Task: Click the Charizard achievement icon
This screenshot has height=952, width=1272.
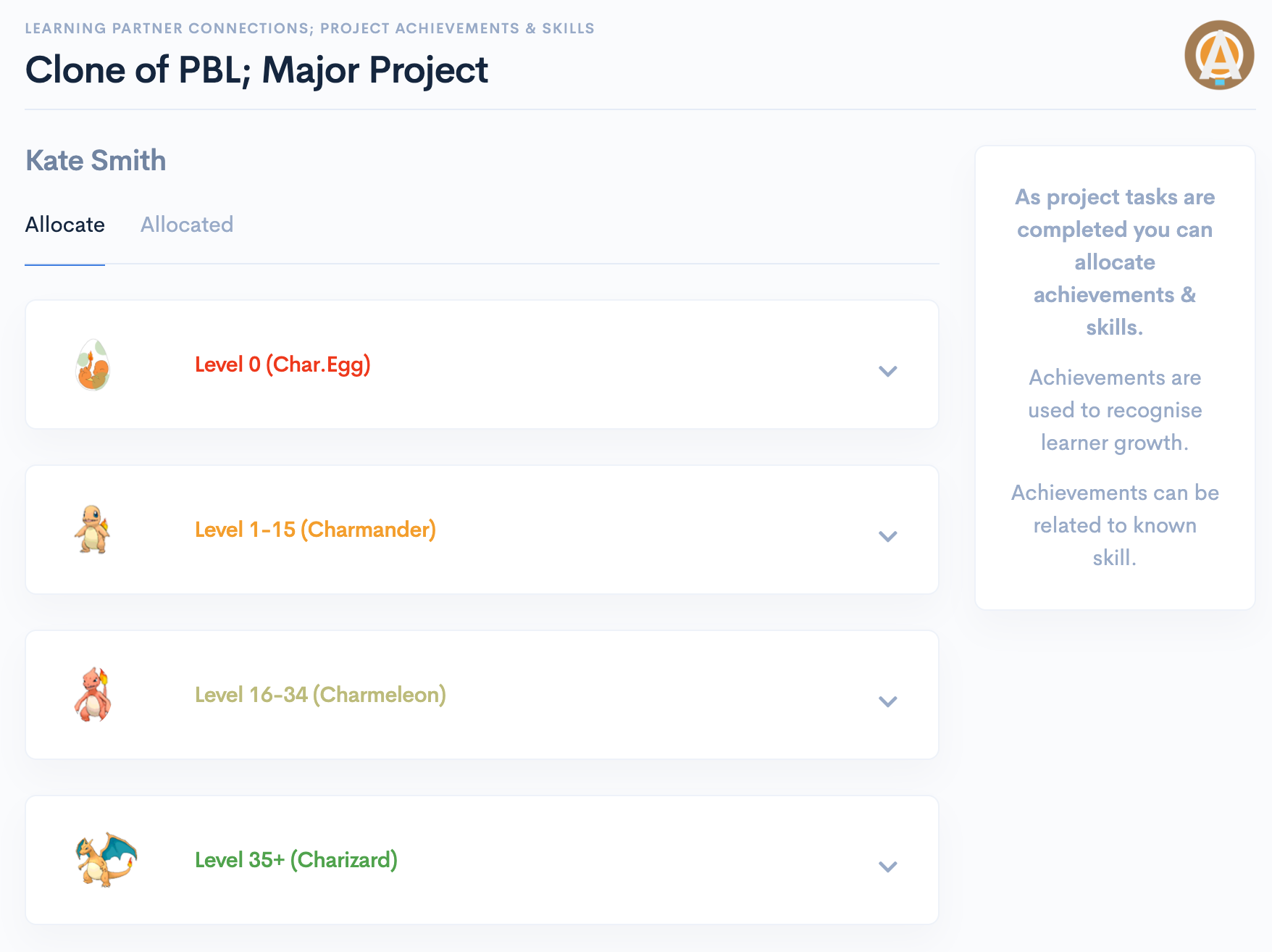Action: 106,860
